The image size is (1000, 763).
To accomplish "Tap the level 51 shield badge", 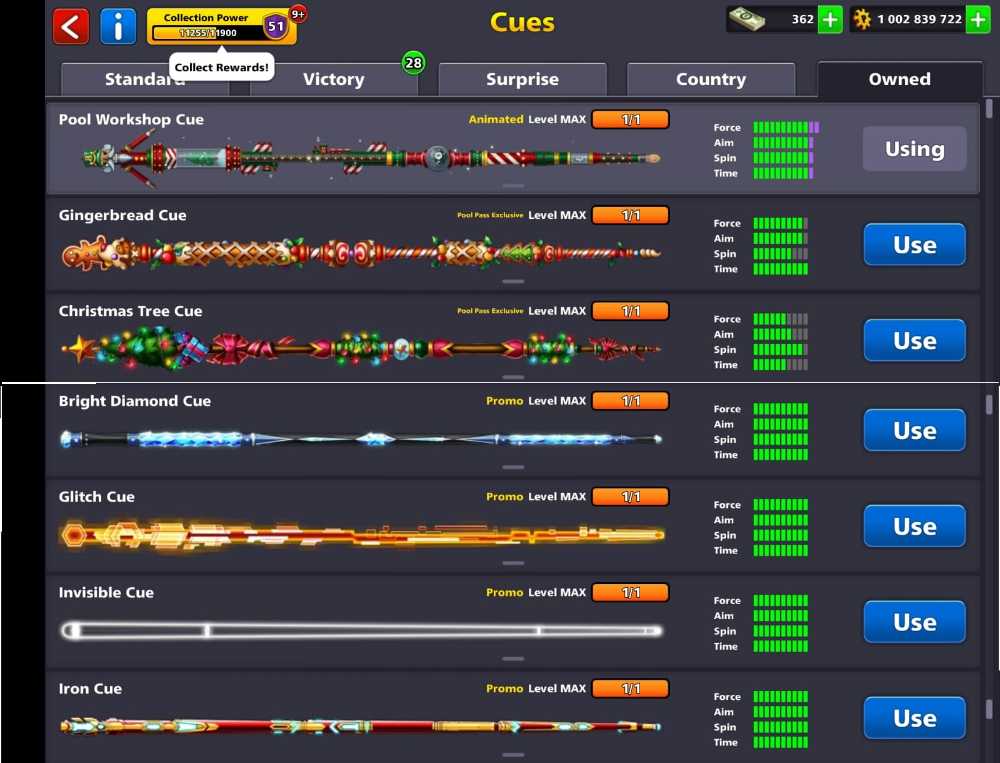I will point(276,27).
